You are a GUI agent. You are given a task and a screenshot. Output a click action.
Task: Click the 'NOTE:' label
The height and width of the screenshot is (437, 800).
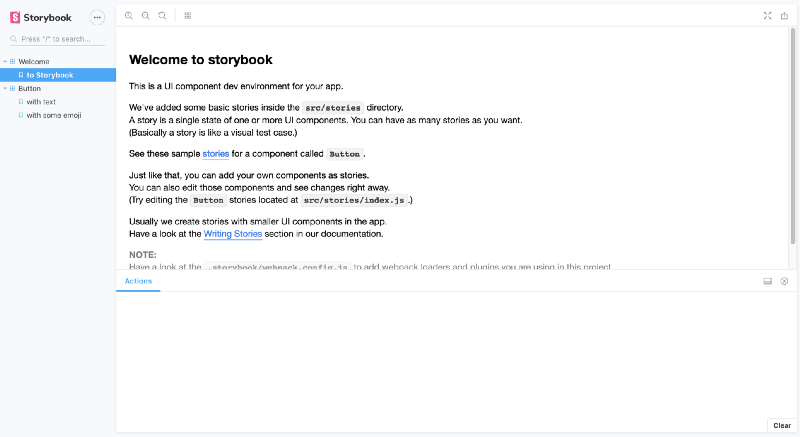click(x=143, y=254)
